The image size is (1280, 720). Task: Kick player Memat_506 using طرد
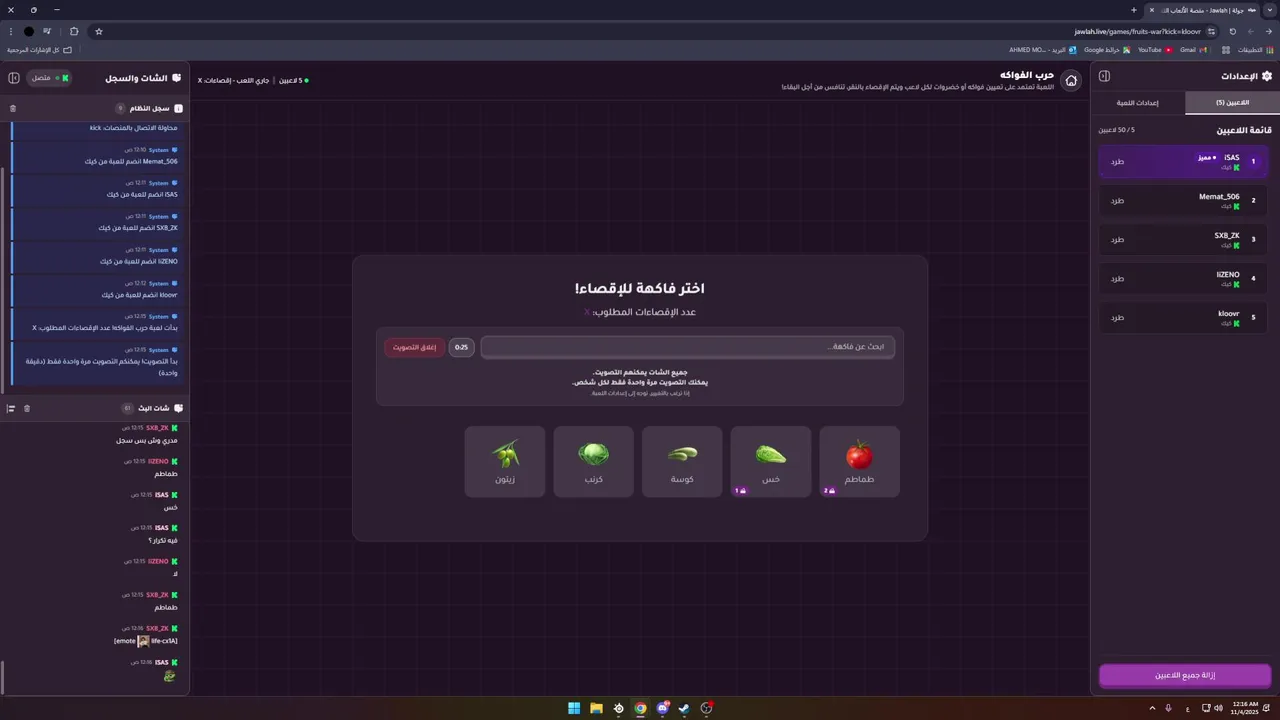[1118, 201]
